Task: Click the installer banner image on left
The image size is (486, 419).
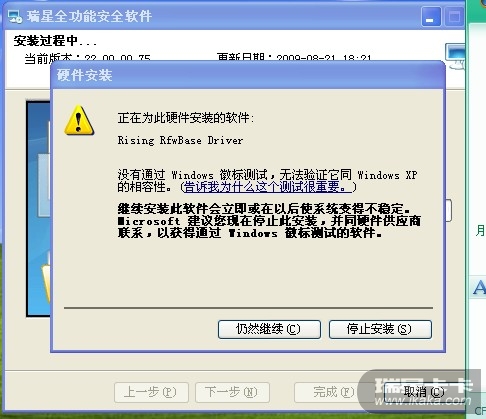Action: (x=39, y=209)
